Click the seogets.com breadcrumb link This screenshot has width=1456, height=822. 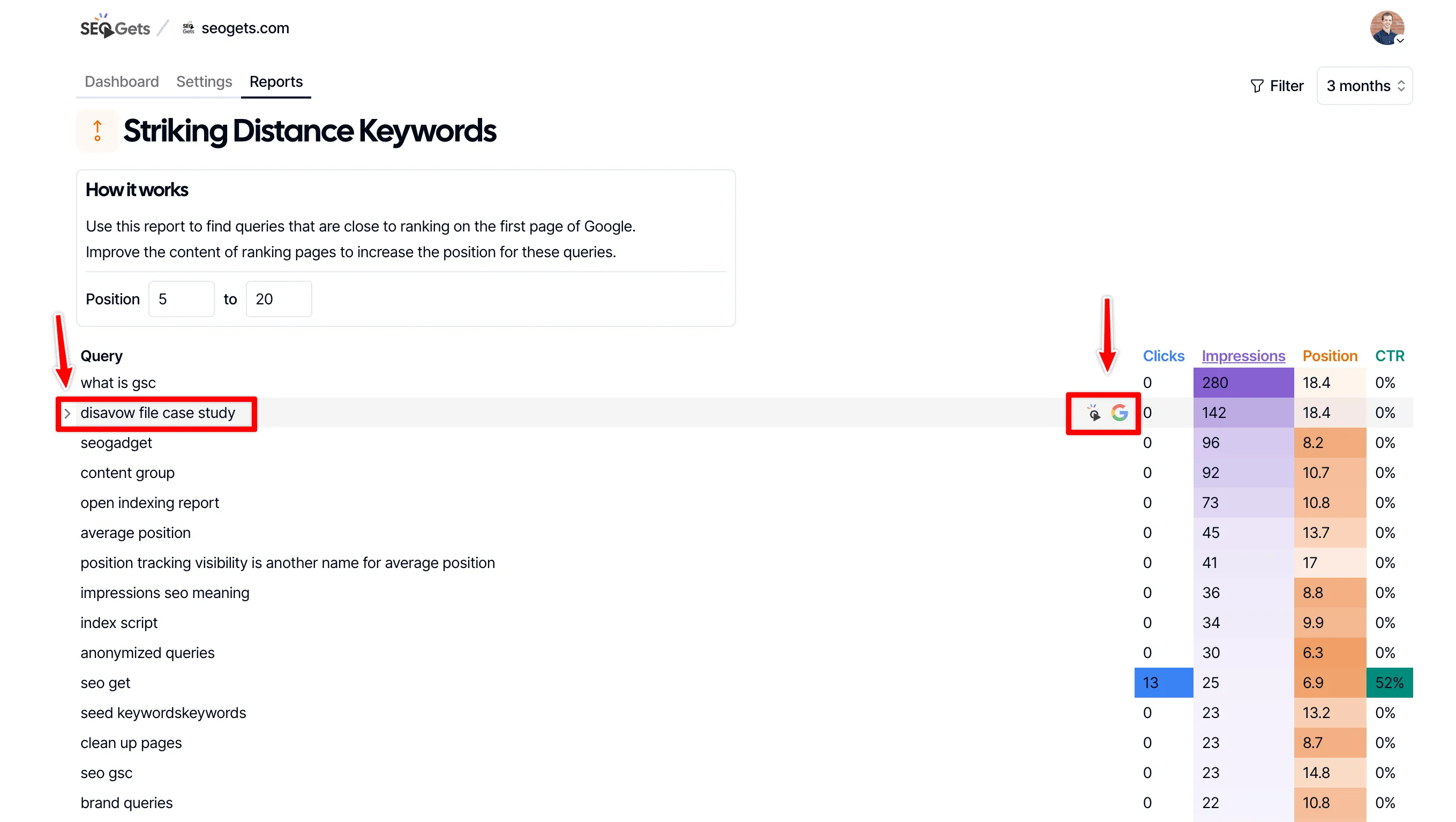click(245, 28)
